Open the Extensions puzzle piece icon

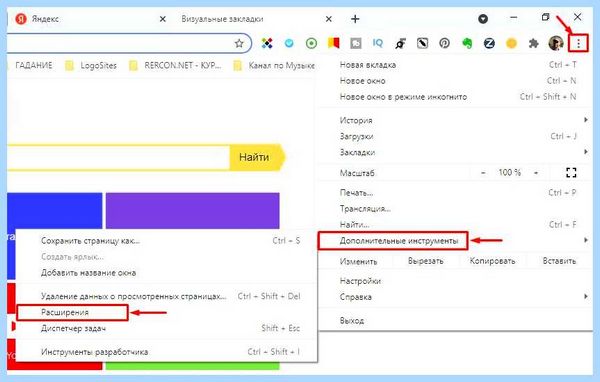(x=533, y=44)
